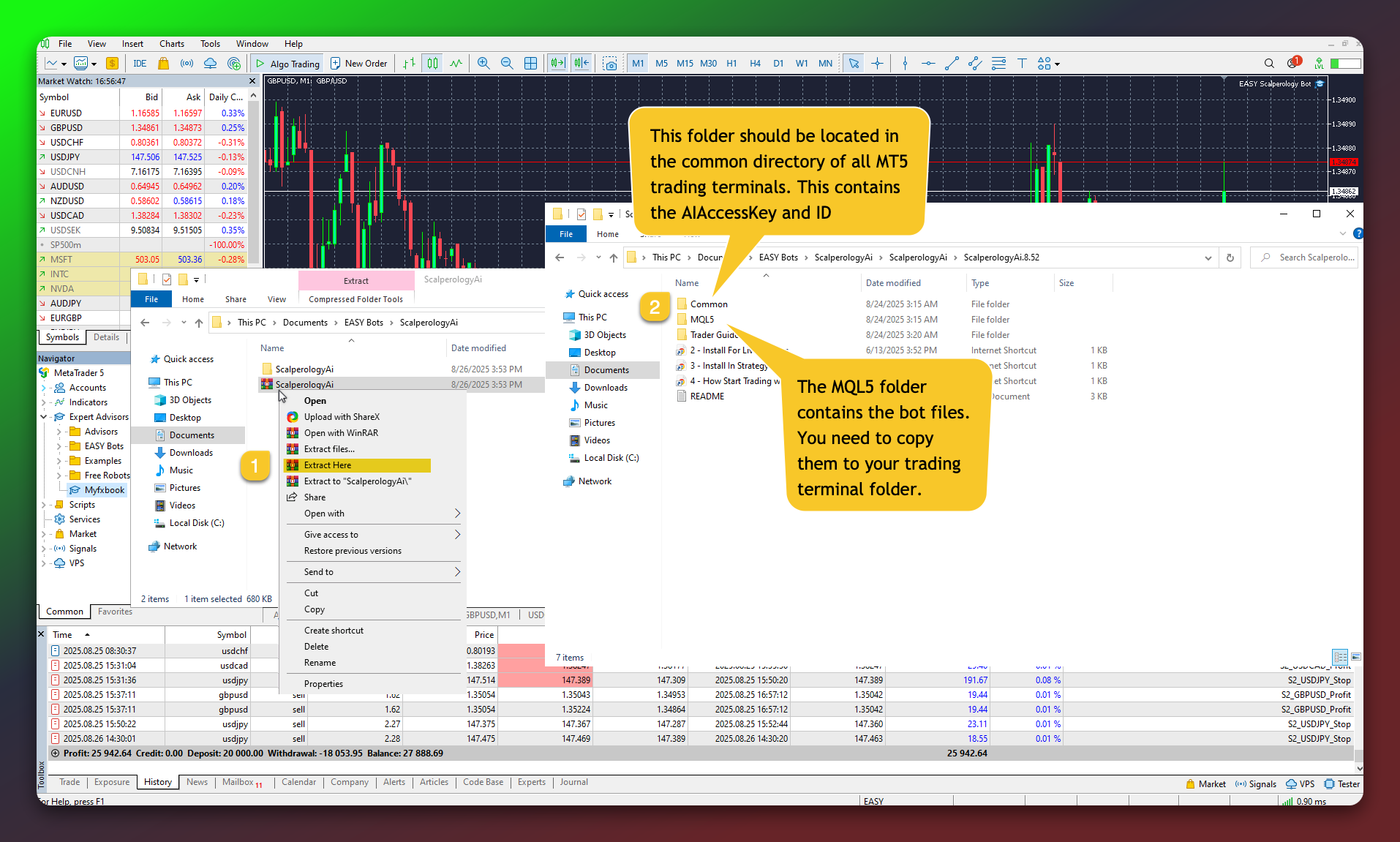
Task: Switch to the Journal tab
Action: click(x=573, y=782)
